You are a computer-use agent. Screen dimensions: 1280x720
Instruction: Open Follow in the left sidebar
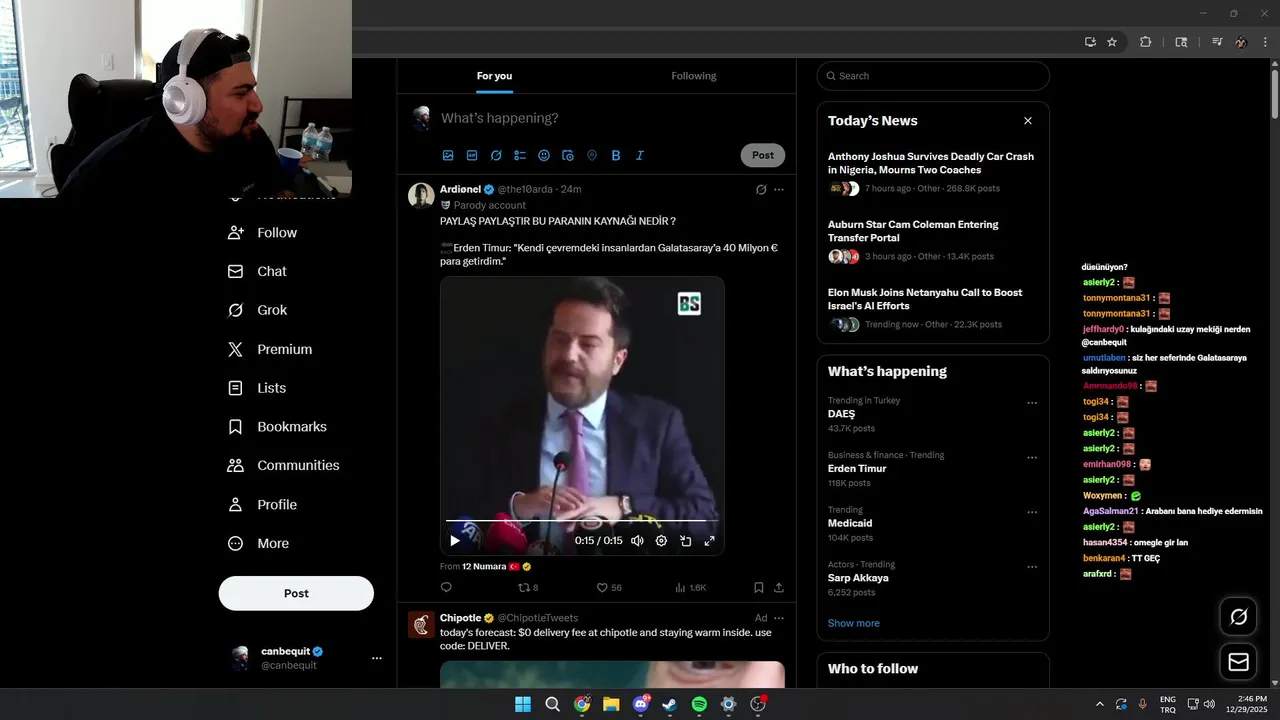point(263,232)
